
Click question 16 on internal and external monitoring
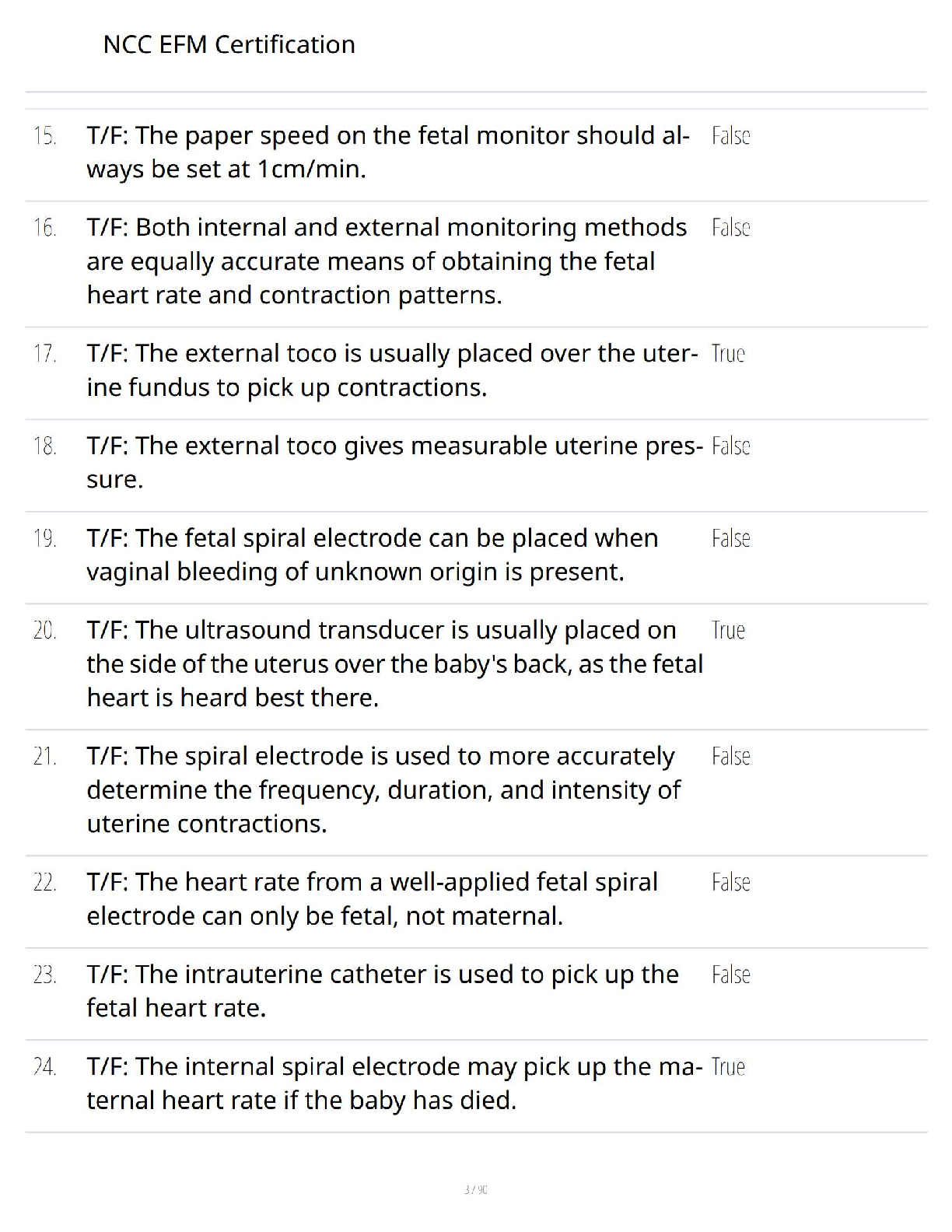pos(387,261)
